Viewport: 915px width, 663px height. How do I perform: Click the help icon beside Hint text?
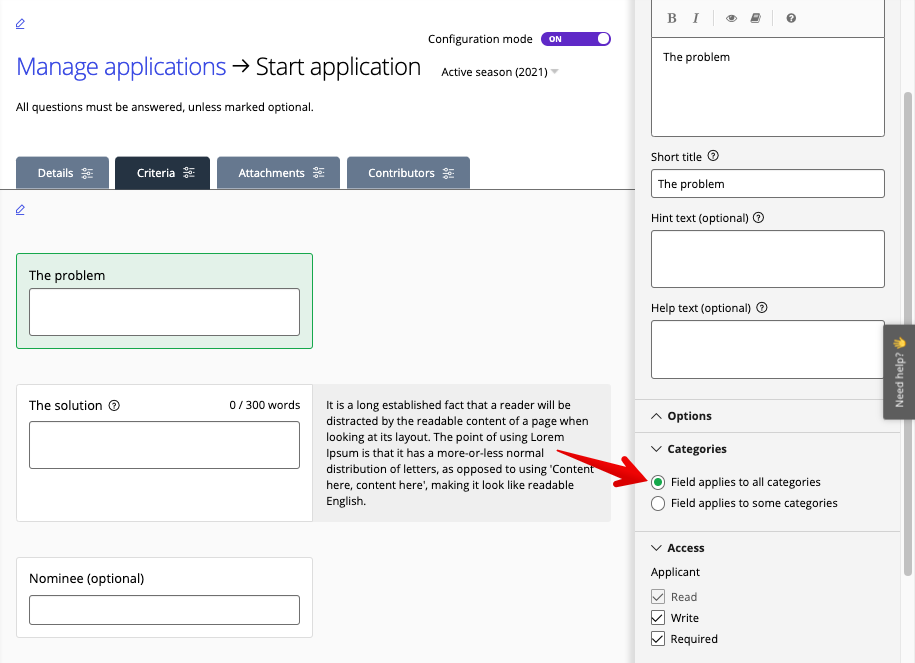pyautogui.click(x=758, y=218)
